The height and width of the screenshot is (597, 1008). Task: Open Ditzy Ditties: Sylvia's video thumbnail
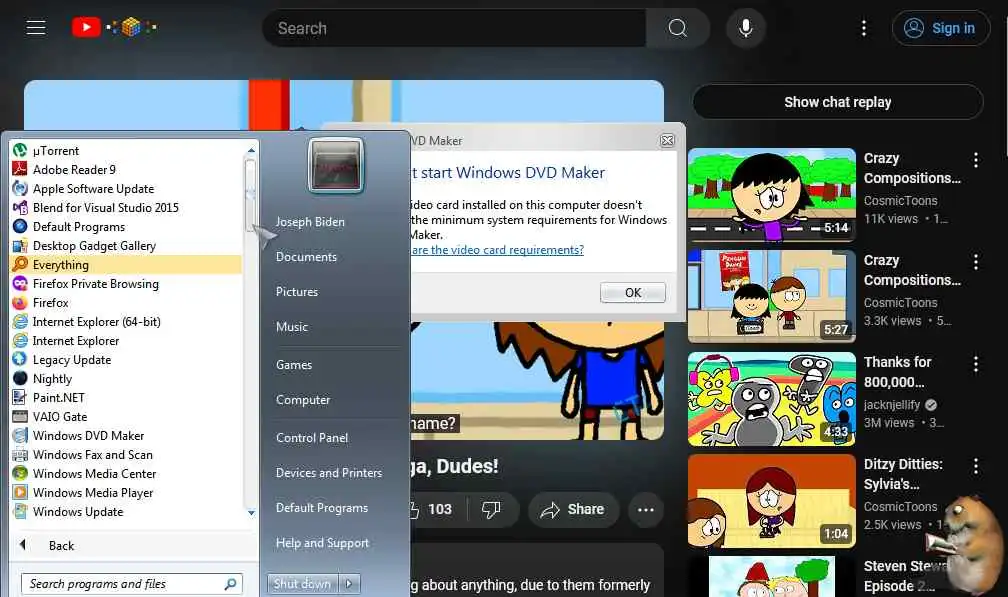pyautogui.click(x=771, y=501)
